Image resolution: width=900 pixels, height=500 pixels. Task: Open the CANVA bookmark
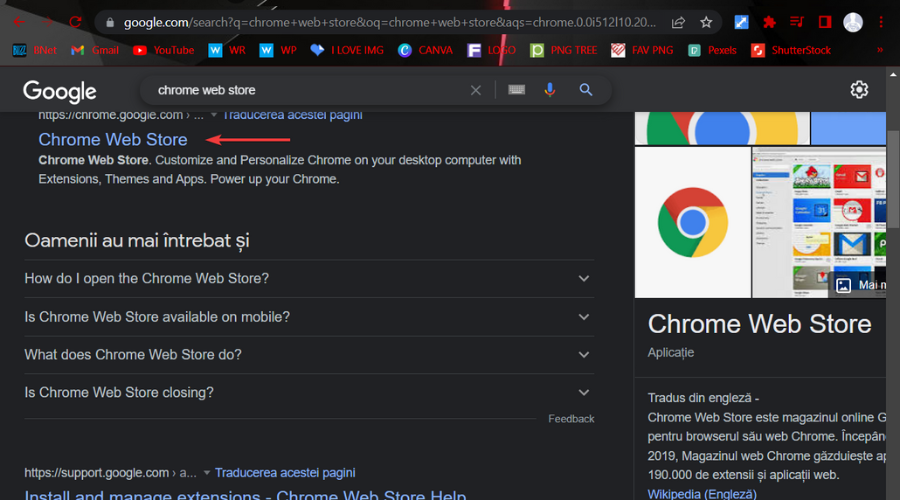(425, 51)
